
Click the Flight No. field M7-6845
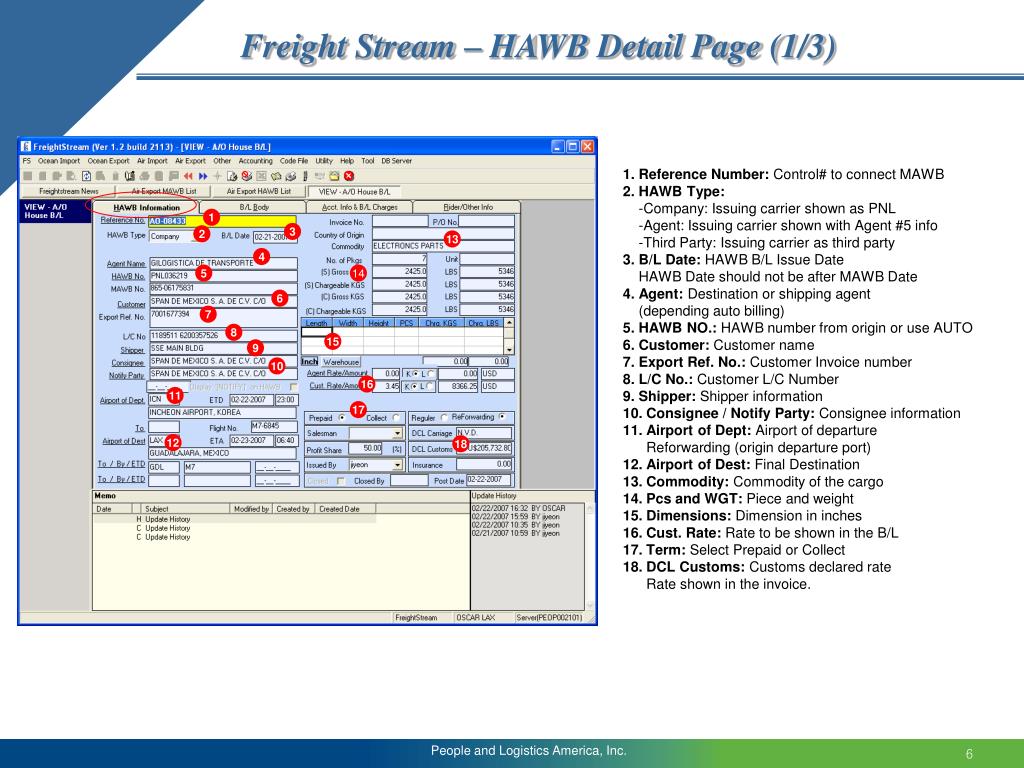click(x=274, y=426)
